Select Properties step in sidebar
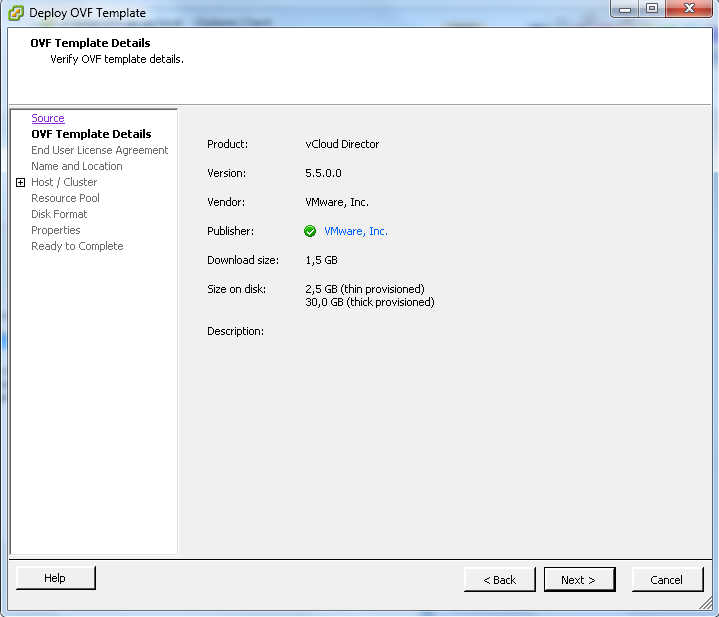Image resolution: width=719 pixels, height=617 pixels. [x=55, y=230]
